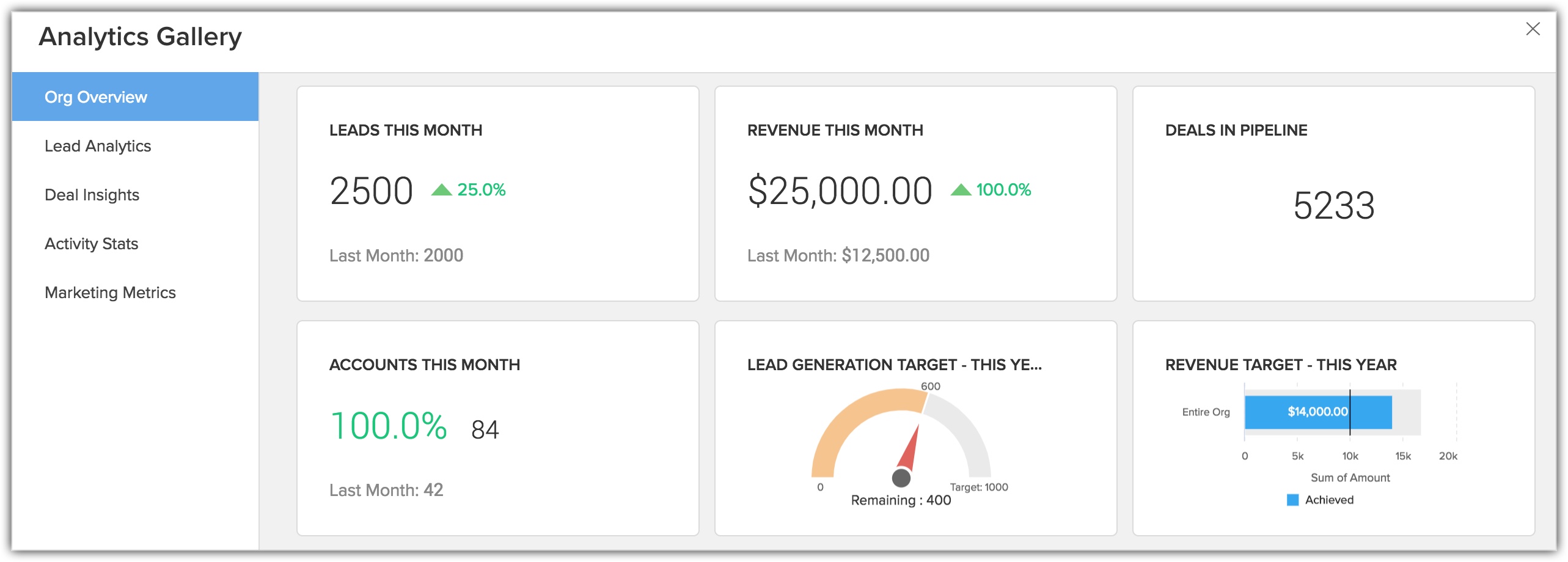Switch to Deal Insights category
The image size is (1568, 562).
tap(92, 195)
